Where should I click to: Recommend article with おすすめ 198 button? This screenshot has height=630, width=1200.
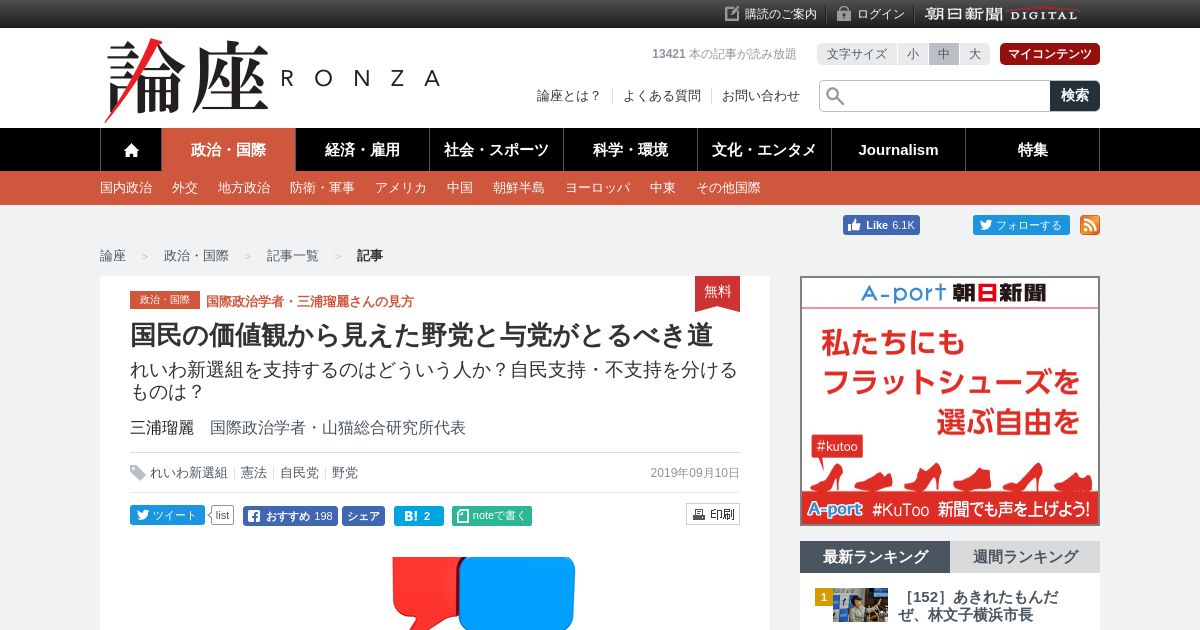[290, 516]
